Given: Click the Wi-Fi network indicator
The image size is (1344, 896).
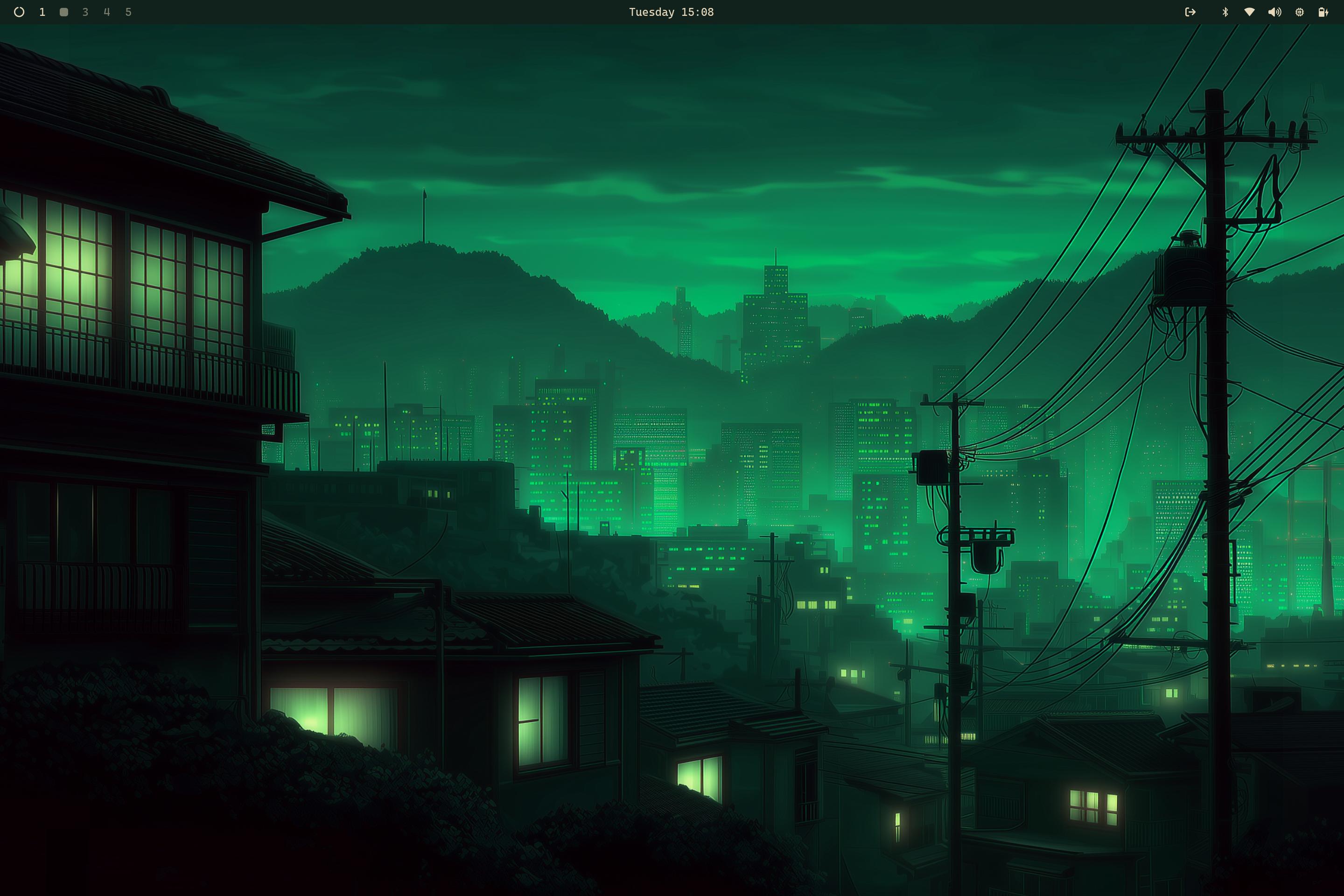Looking at the screenshot, I should (x=1249, y=12).
